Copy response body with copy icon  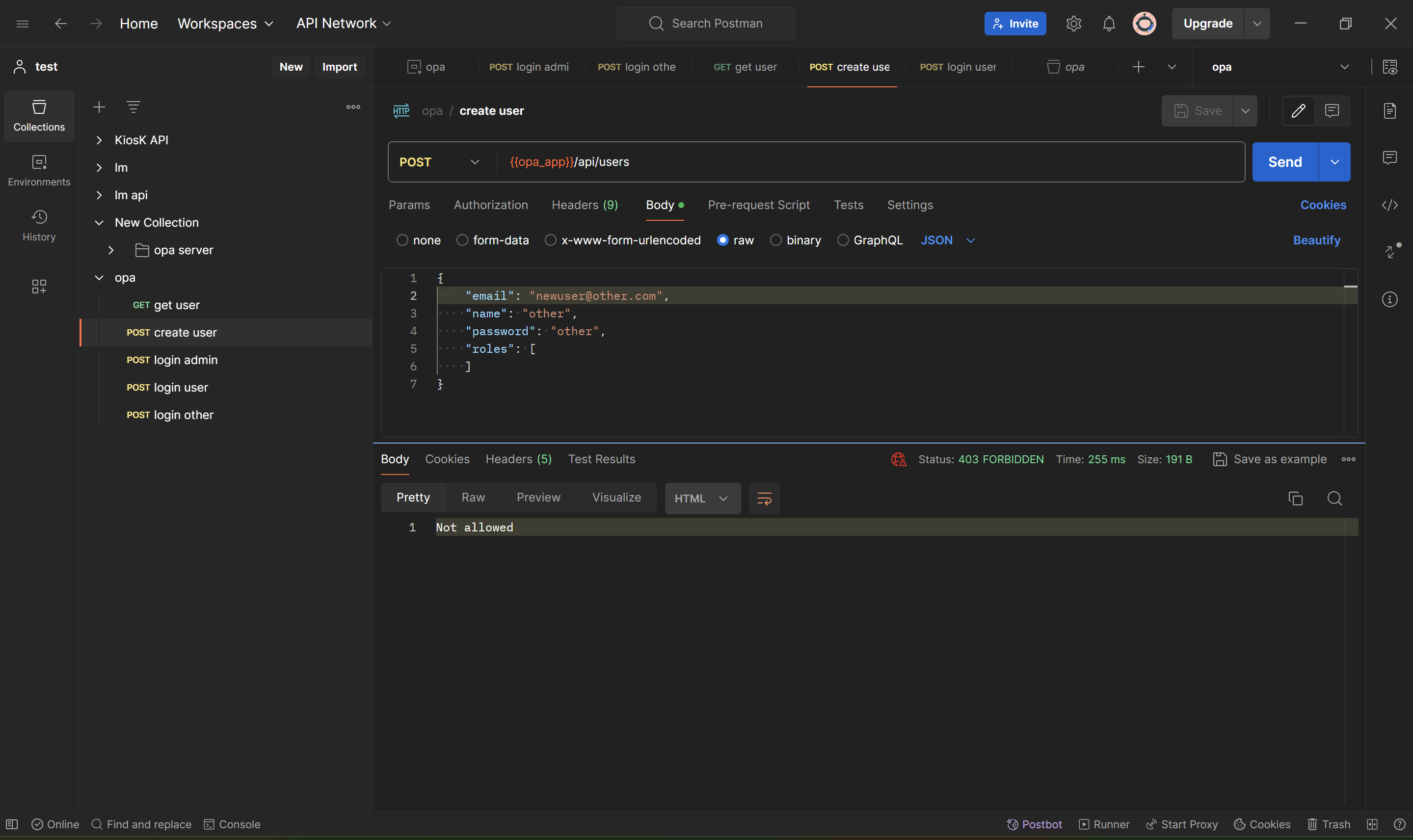tap(1295, 498)
